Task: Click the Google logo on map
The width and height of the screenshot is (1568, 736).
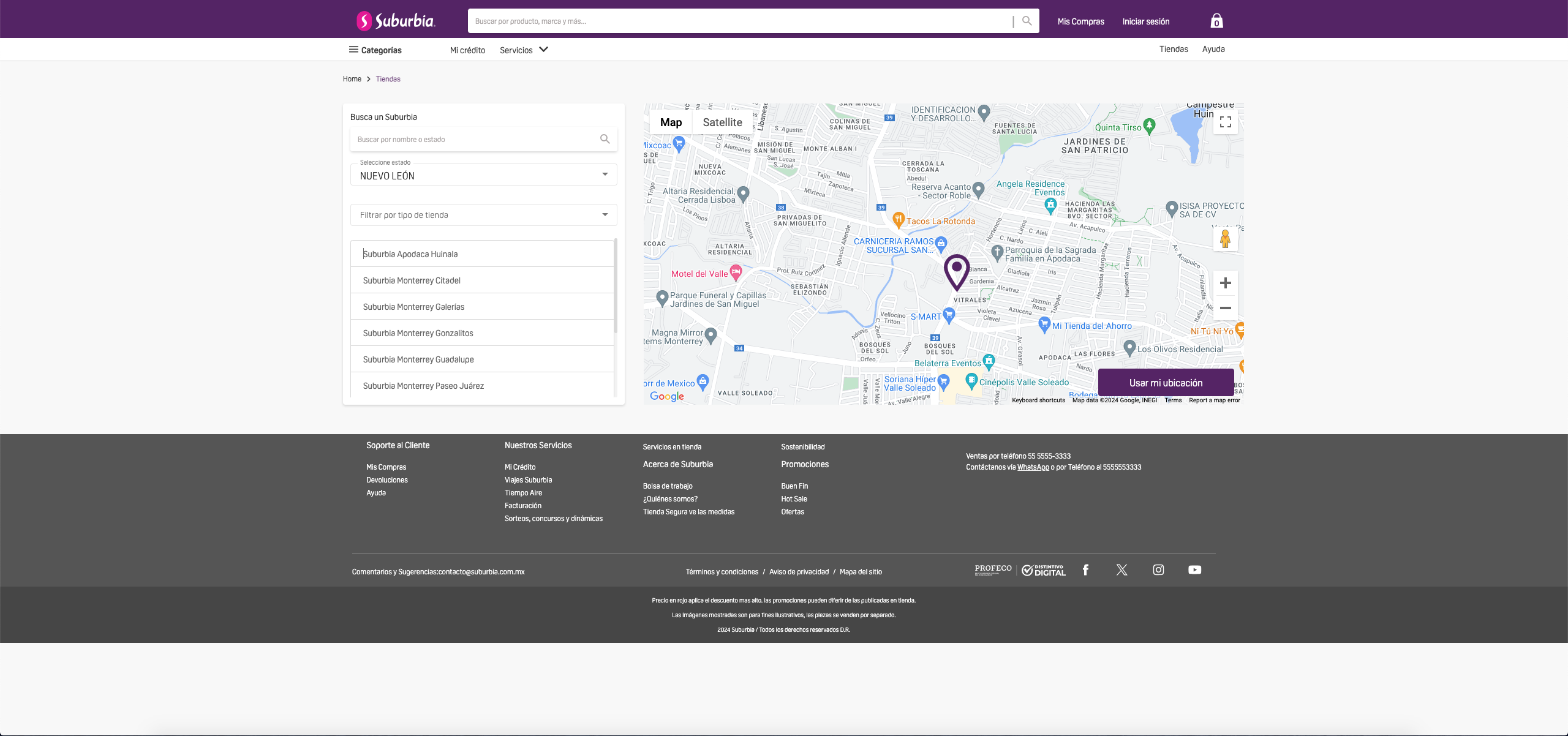Action: click(x=667, y=396)
